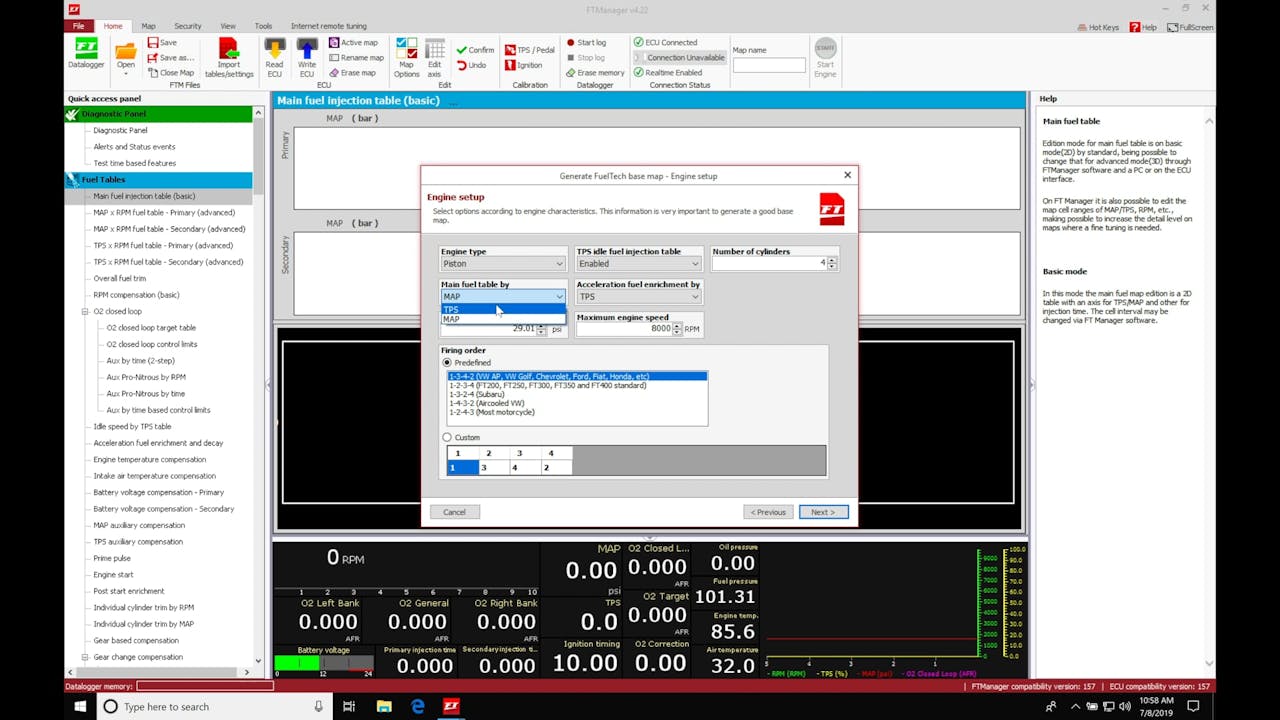Image resolution: width=1280 pixels, height=720 pixels.
Task: Click the Erase memory icon
Action: point(594,72)
